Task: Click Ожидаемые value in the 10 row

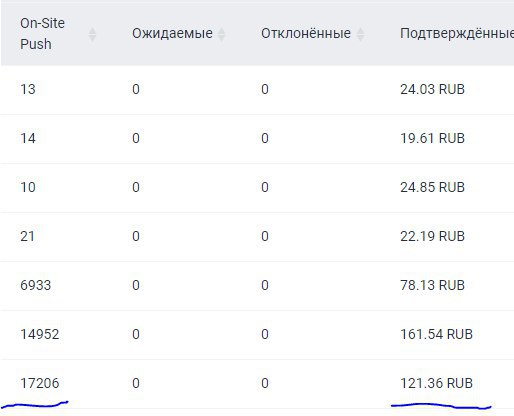Action: click(136, 187)
